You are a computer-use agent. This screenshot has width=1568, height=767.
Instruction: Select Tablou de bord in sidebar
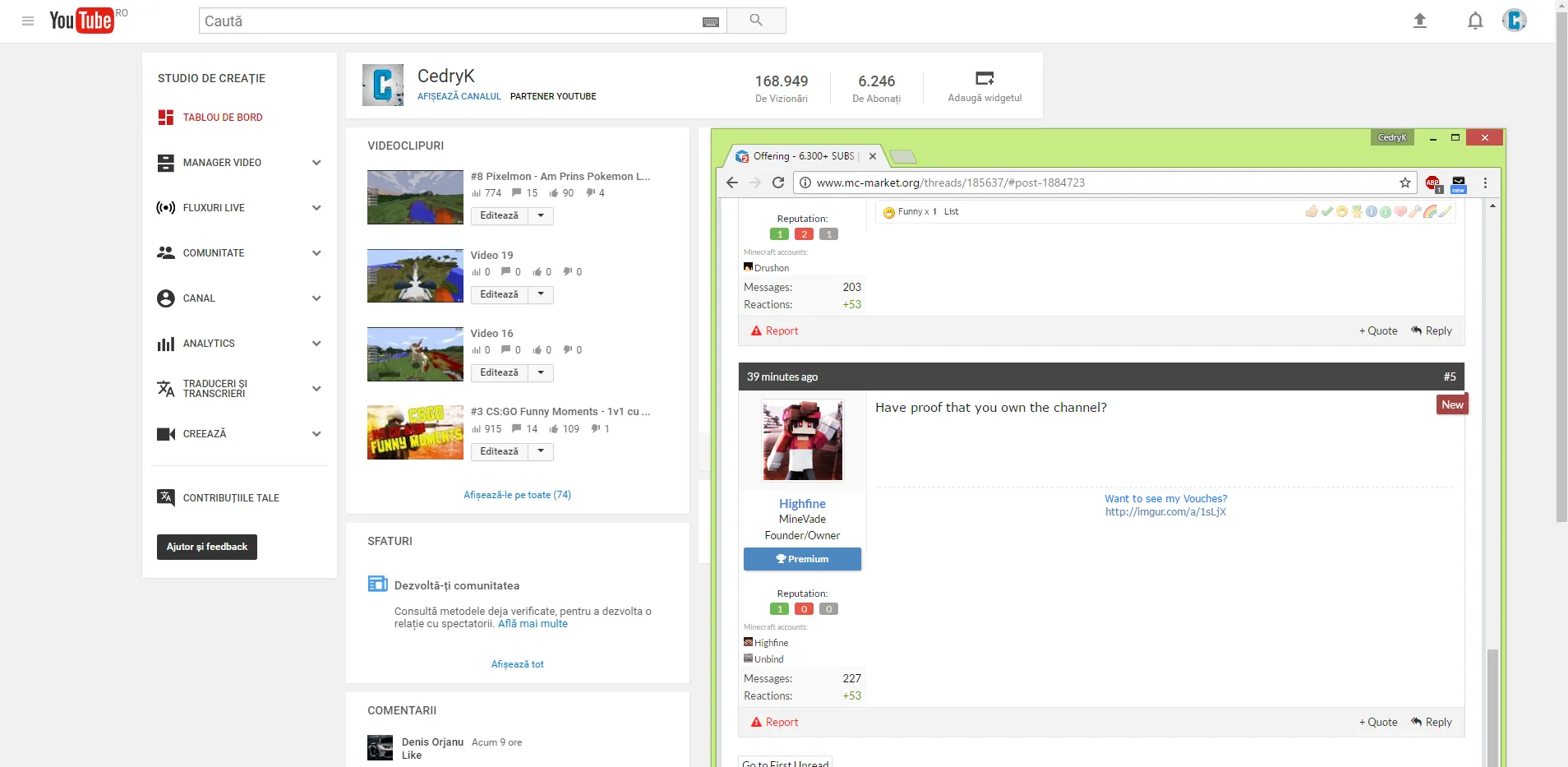[x=222, y=118]
